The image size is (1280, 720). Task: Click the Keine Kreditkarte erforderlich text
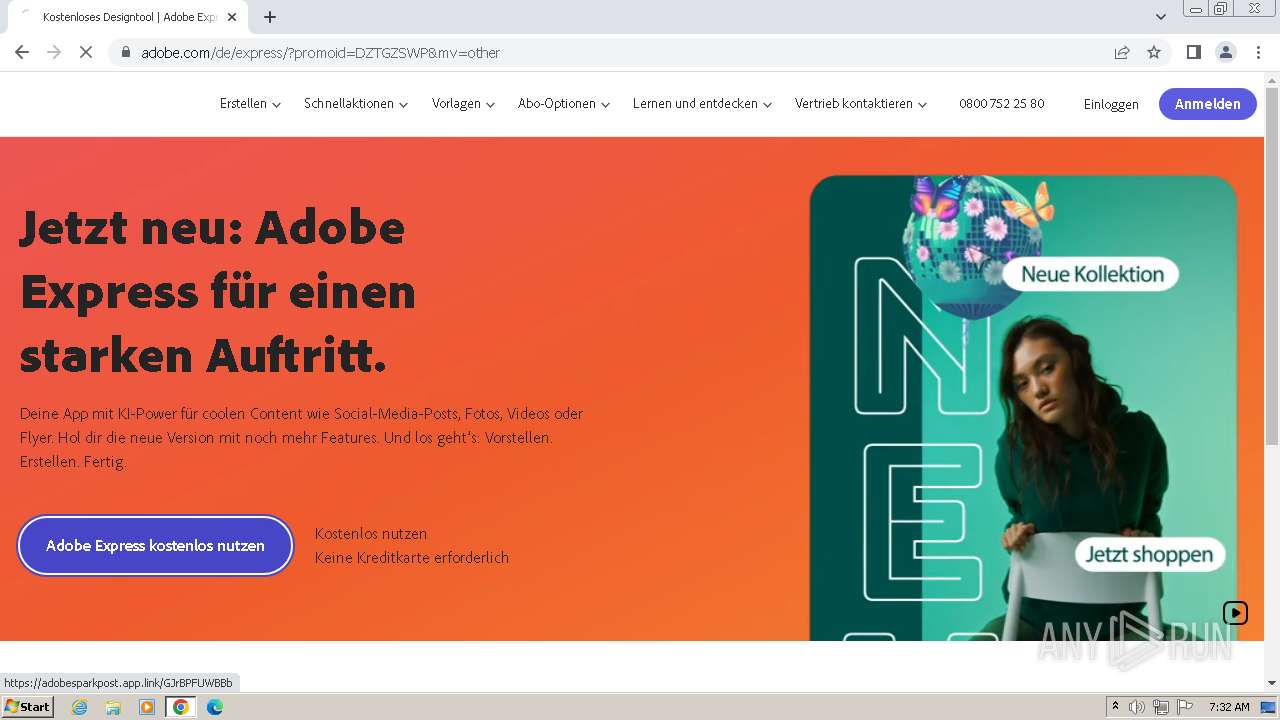pyautogui.click(x=412, y=558)
